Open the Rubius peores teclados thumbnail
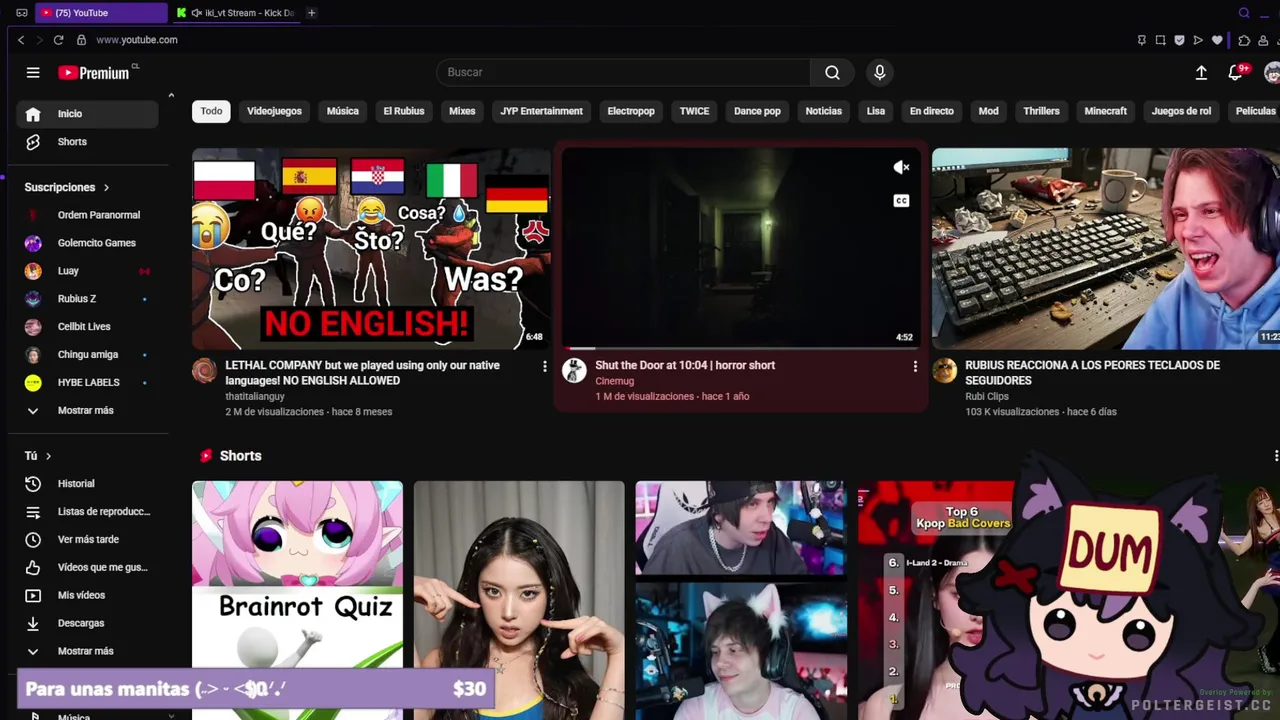 click(x=1106, y=249)
